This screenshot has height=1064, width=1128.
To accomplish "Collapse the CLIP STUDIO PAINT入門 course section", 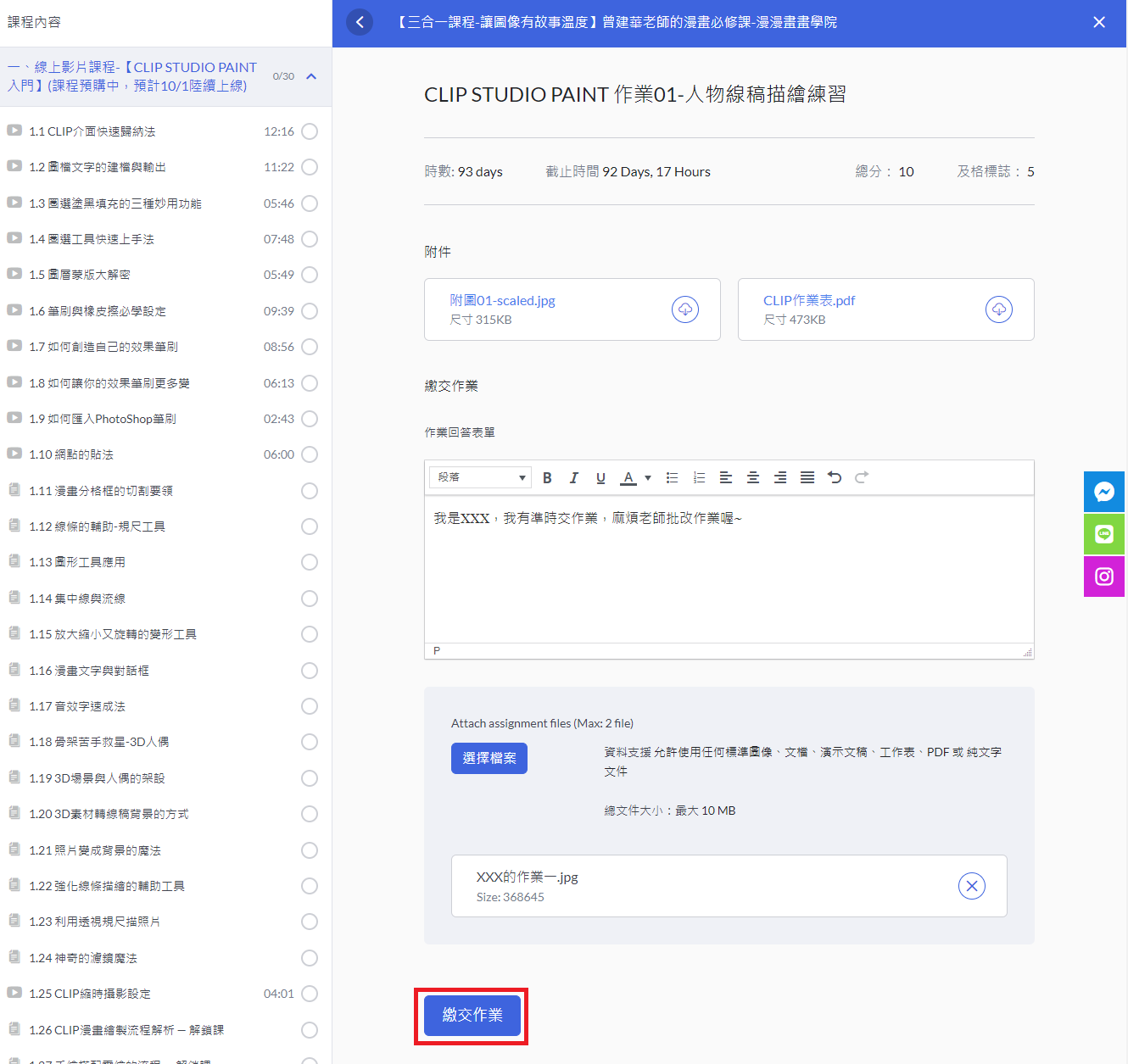I will tap(311, 76).
